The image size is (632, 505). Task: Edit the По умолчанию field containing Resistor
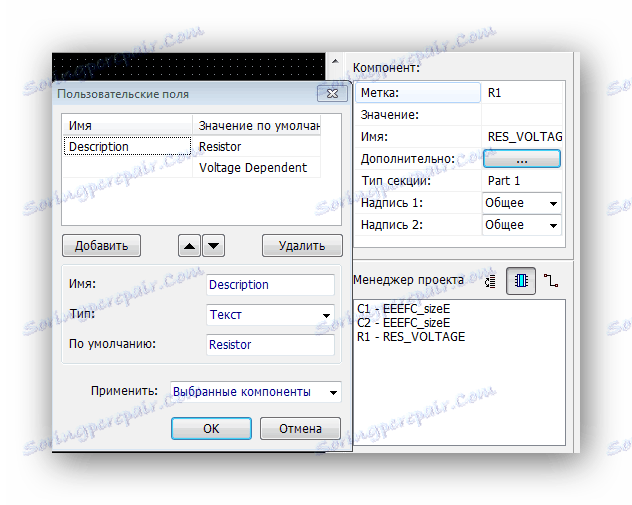click(x=270, y=345)
